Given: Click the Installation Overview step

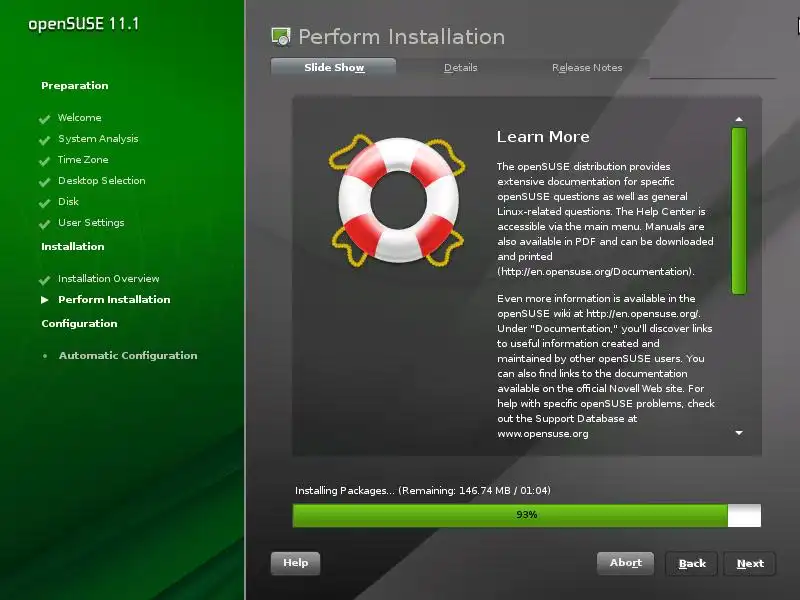Looking at the screenshot, I should (109, 278).
